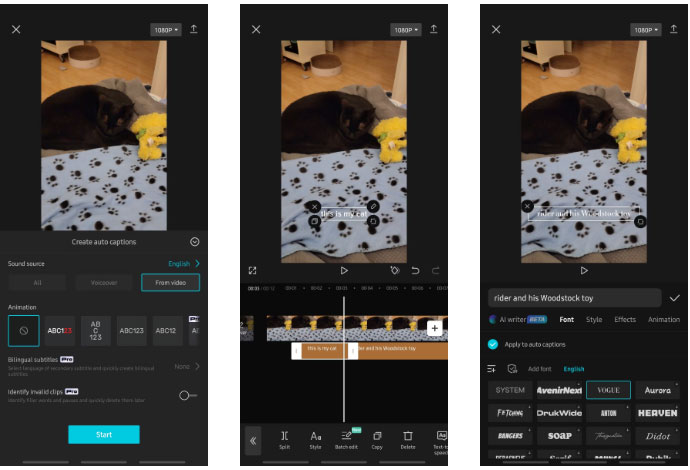Screen dimensions: 690x470
Task: Open fullscreen preview in the middle editor
Action: click(x=253, y=270)
